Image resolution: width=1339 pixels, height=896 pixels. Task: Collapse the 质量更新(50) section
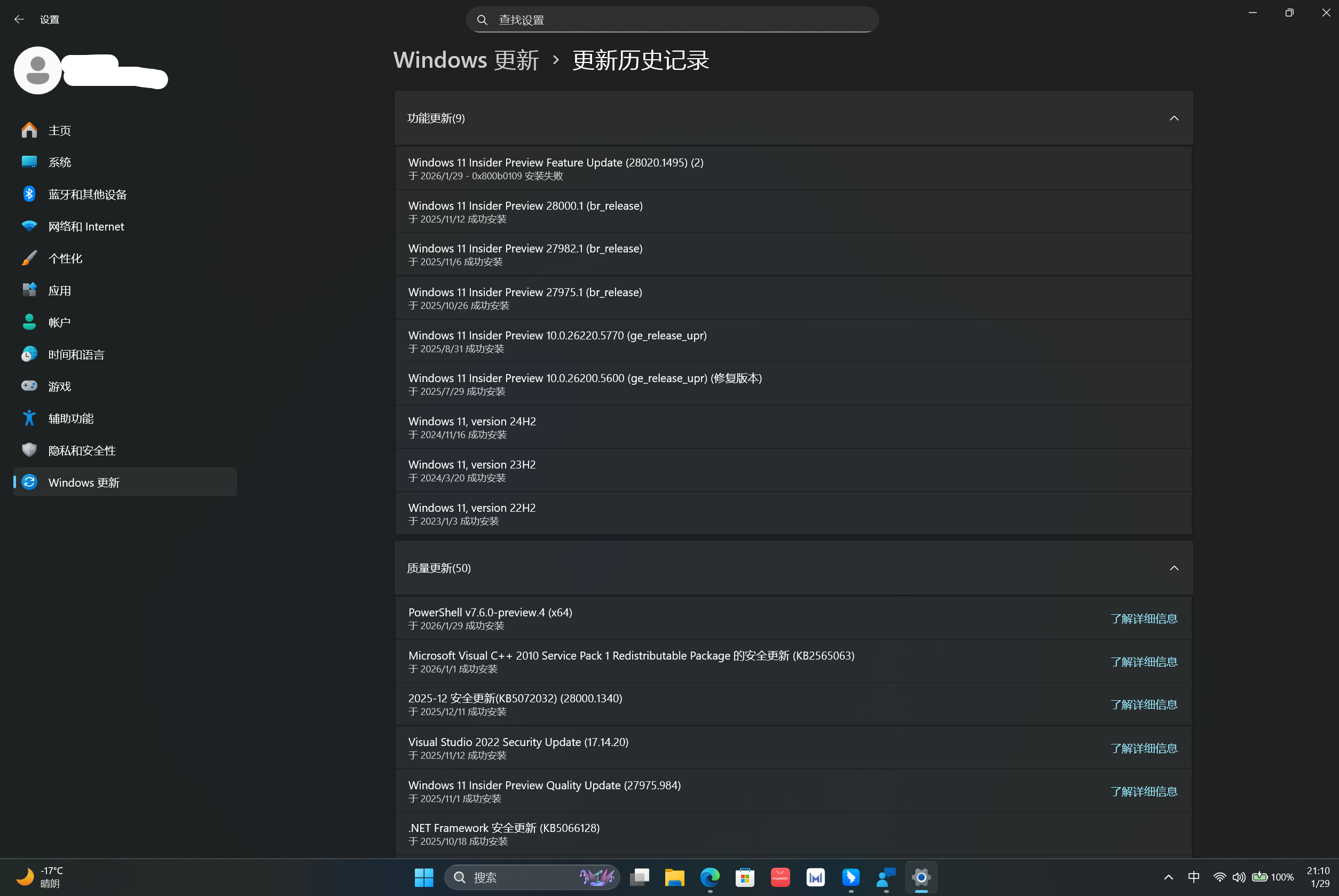tap(1174, 568)
